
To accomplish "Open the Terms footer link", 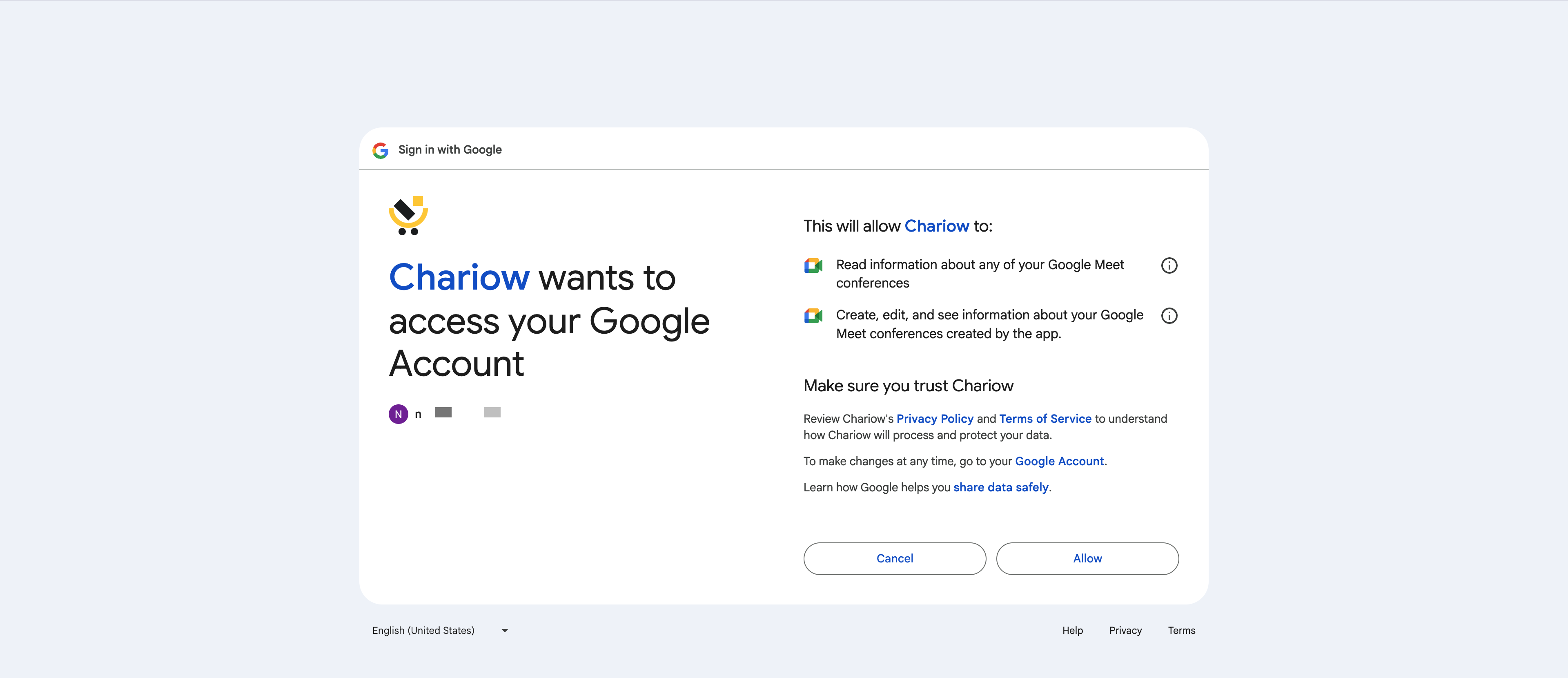I will coord(1181,631).
